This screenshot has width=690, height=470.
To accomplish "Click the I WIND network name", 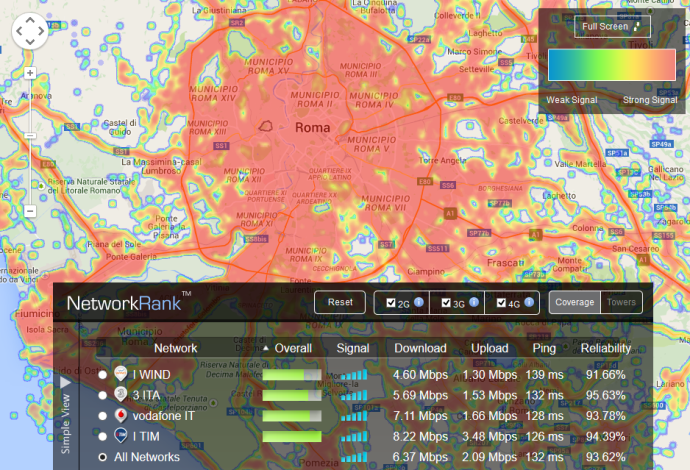I will 151,375.
